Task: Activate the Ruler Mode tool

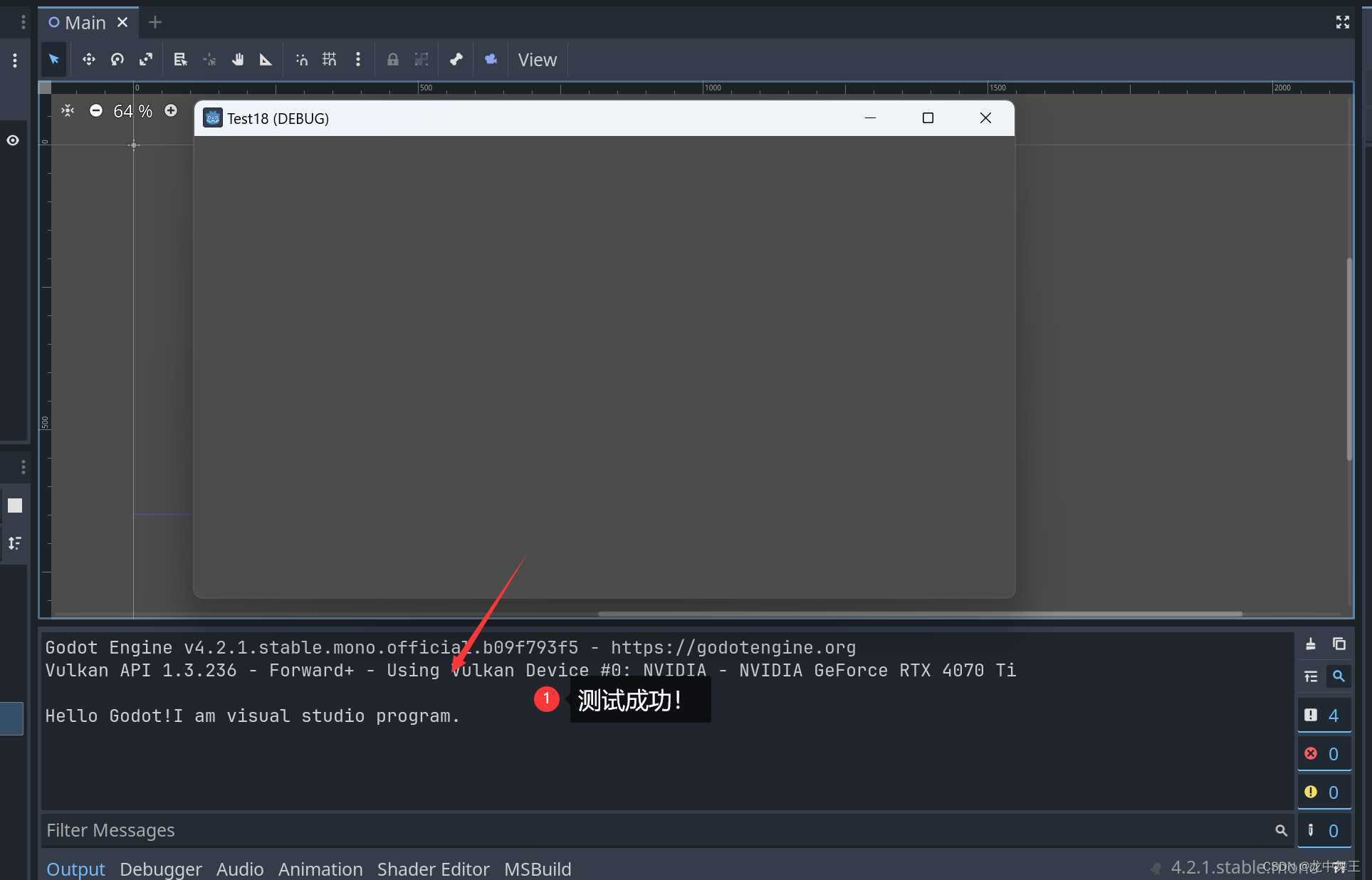Action: 266,60
